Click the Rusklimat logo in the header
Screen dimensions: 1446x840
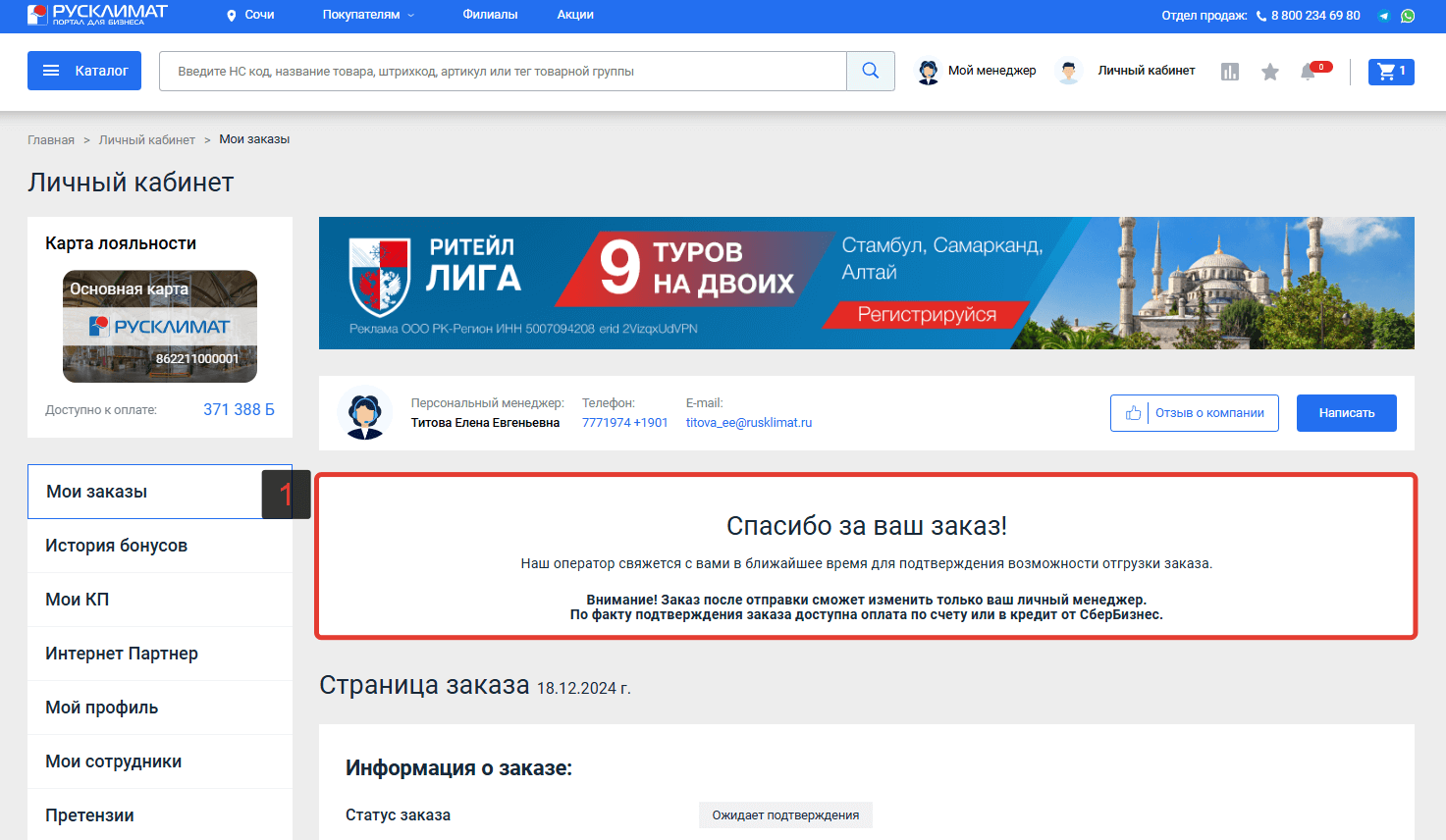click(97, 15)
